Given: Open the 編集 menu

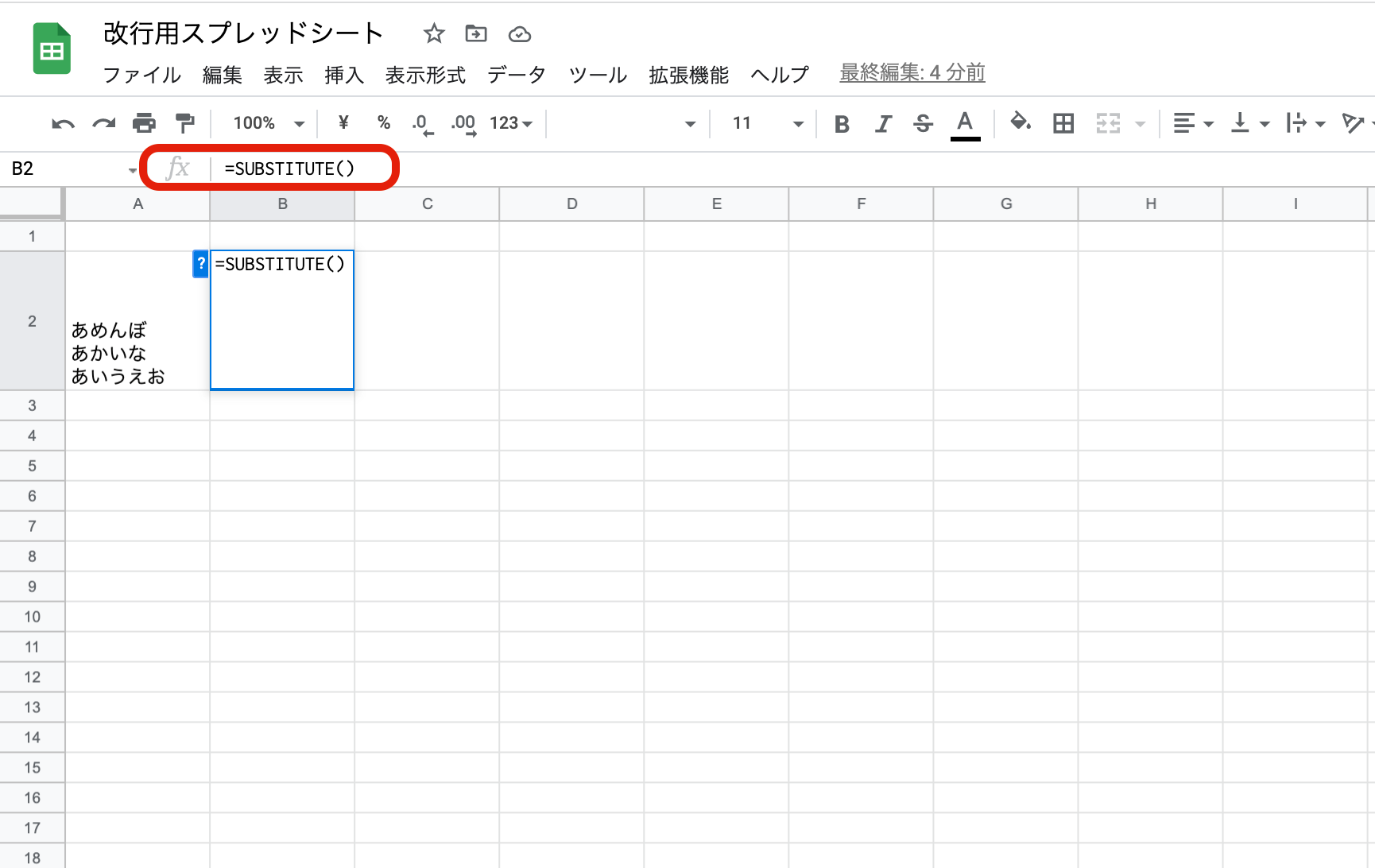Looking at the screenshot, I should [223, 75].
